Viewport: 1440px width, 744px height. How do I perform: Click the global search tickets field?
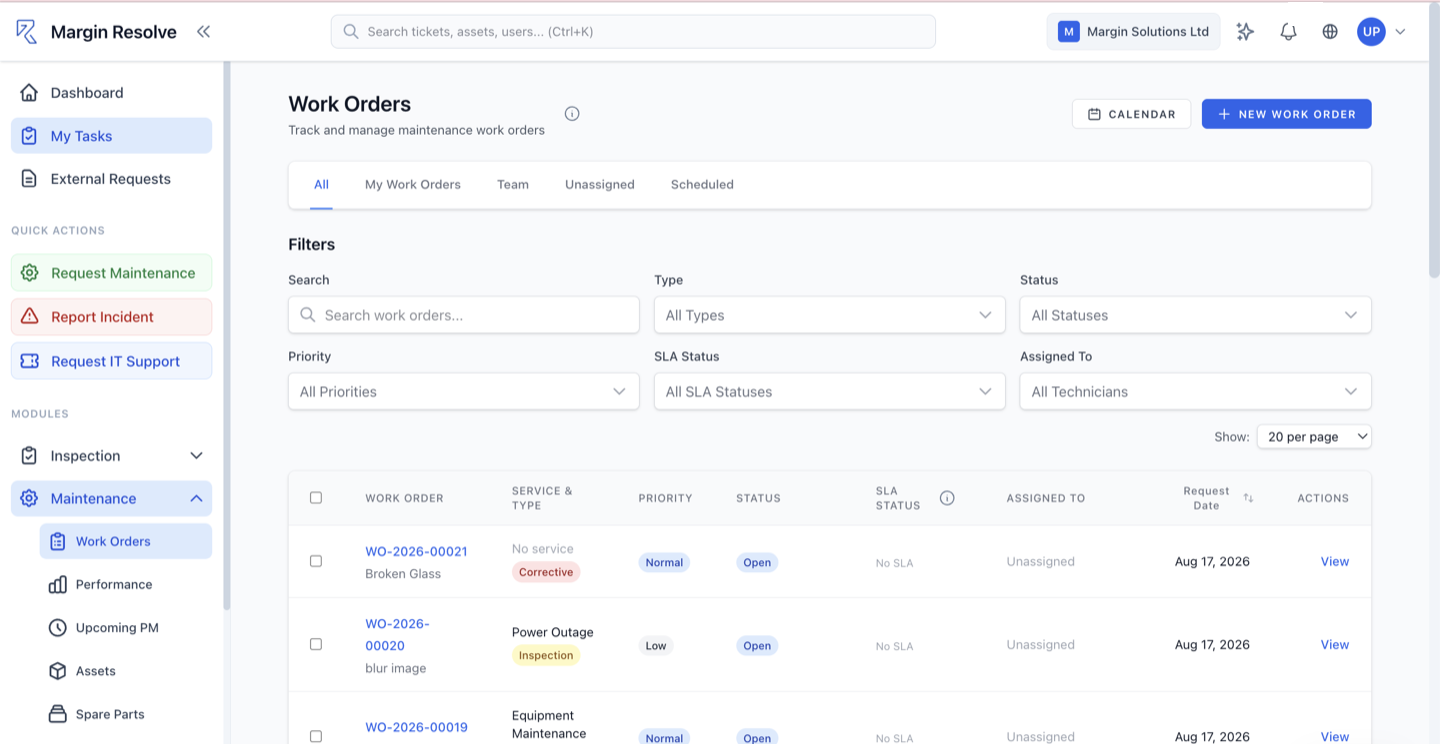click(x=633, y=31)
